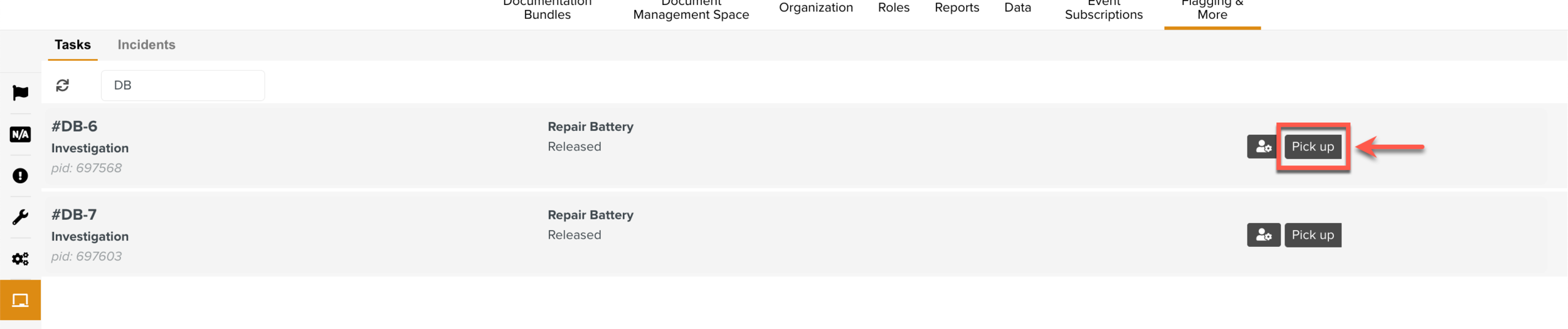The image size is (1568, 329).
Task: Switch to the Incidents tab
Action: (x=146, y=44)
